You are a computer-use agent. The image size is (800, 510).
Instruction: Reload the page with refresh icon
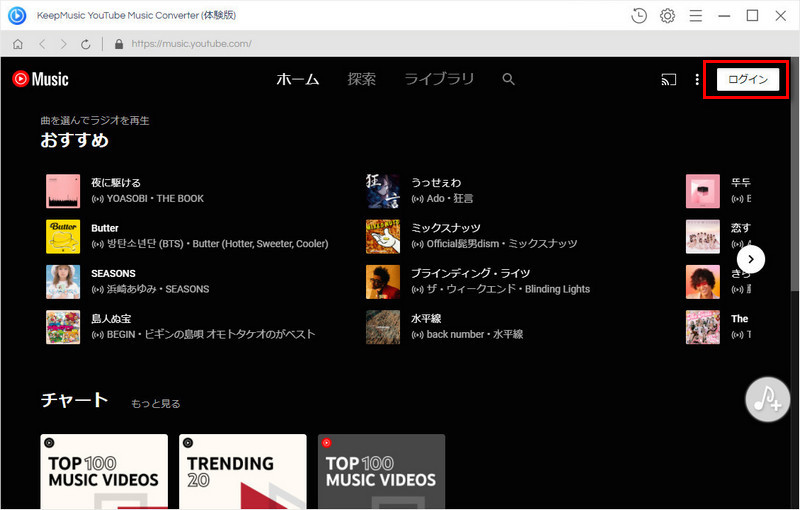86,44
